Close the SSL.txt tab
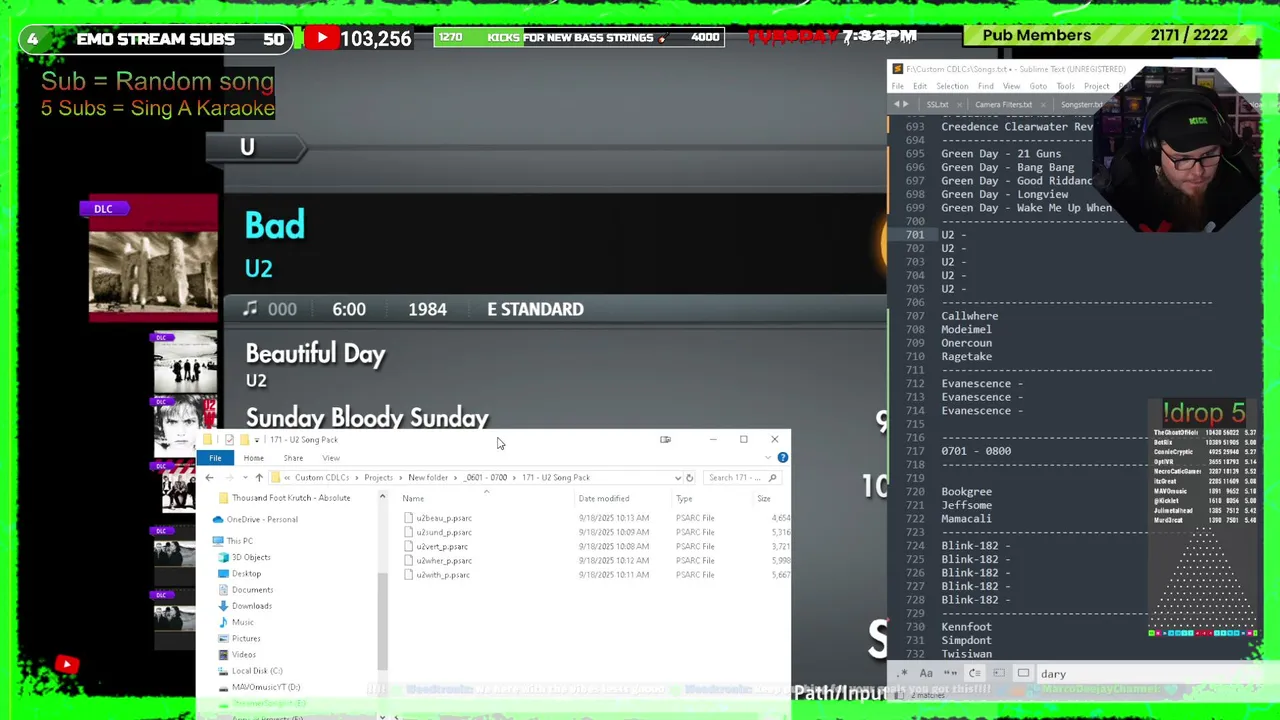Image resolution: width=1280 pixels, height=720 pixels. point(959,105)
